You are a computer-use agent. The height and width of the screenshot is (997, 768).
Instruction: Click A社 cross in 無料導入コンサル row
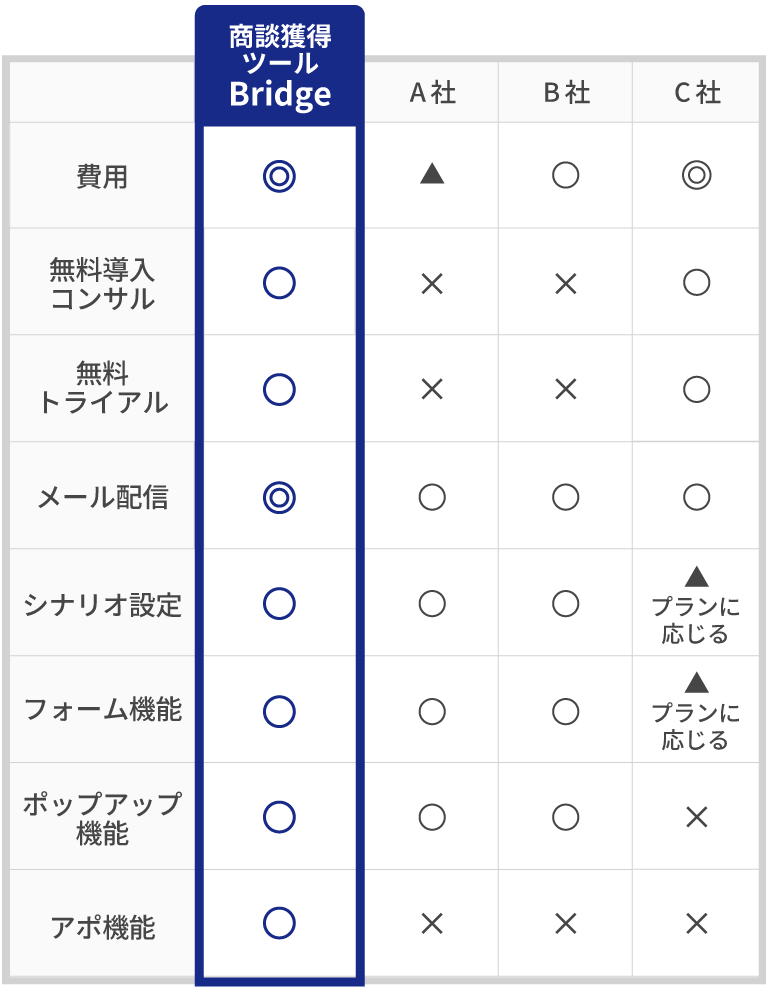point(432,284)
